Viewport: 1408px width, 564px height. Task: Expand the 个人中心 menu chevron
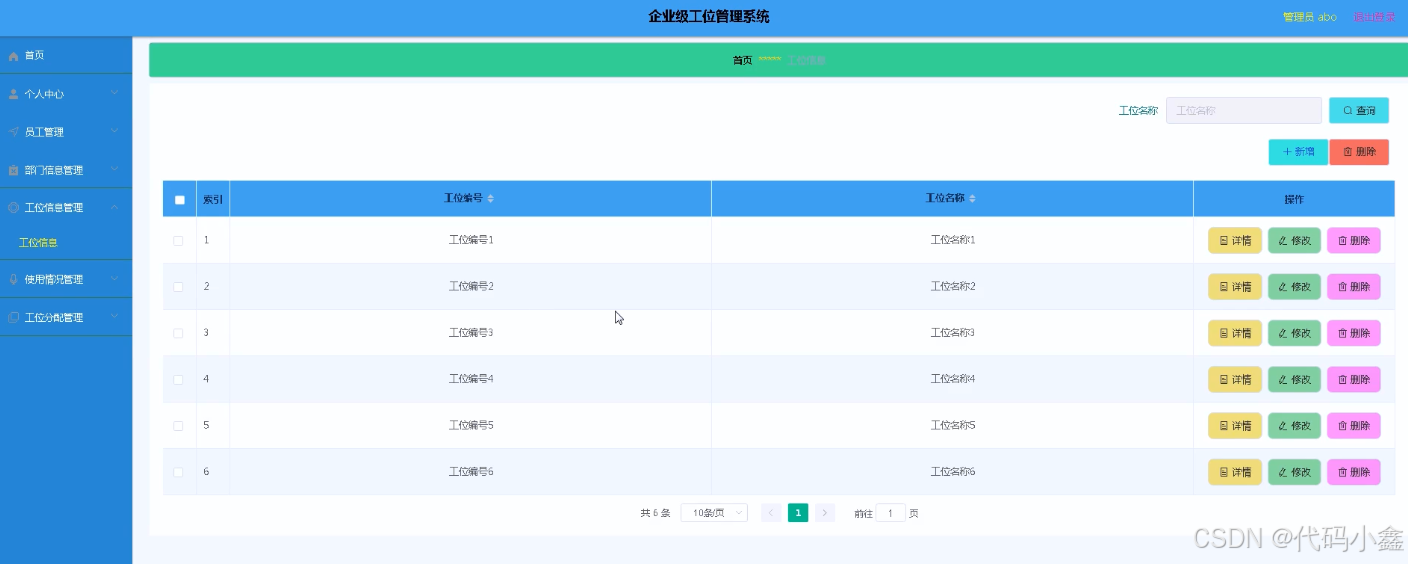114,93
